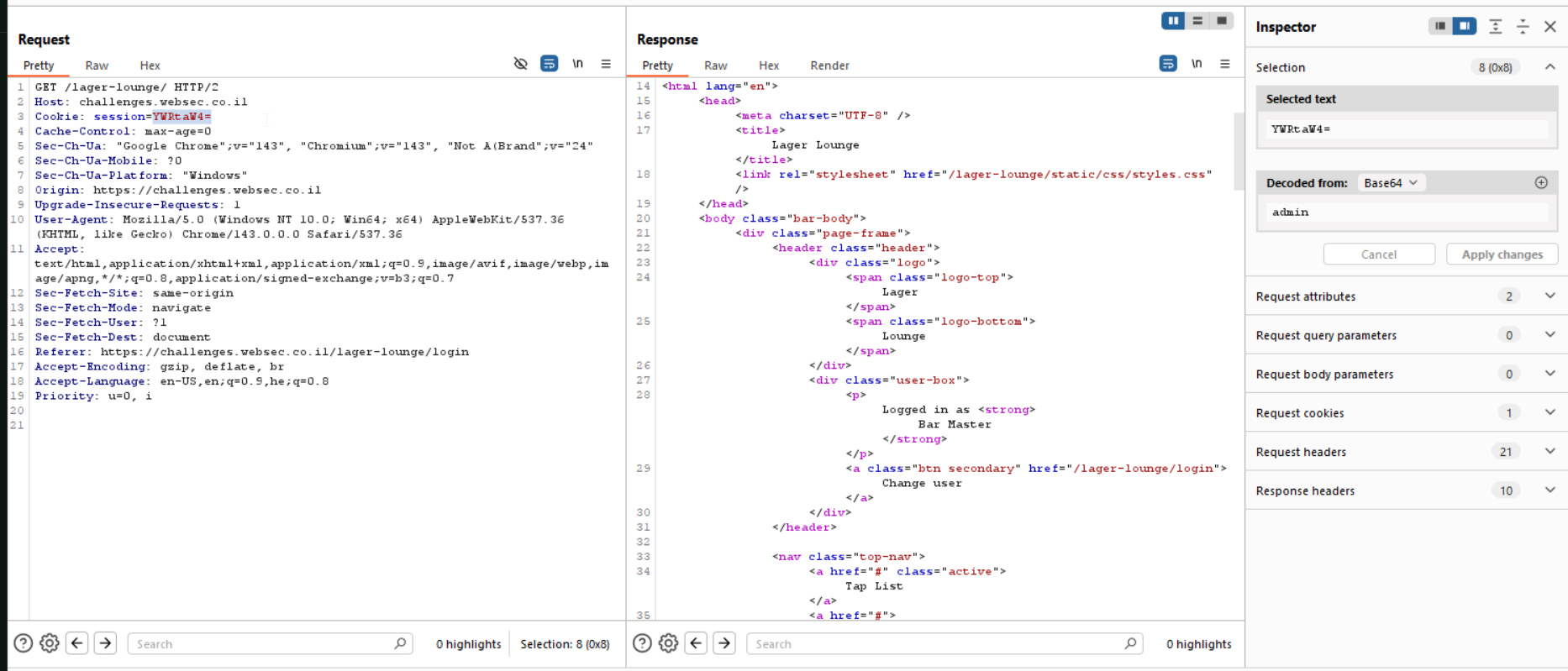Click Cancel button in Inspector
This screenshot has width=1568, height=671.
coord(1379,254)
